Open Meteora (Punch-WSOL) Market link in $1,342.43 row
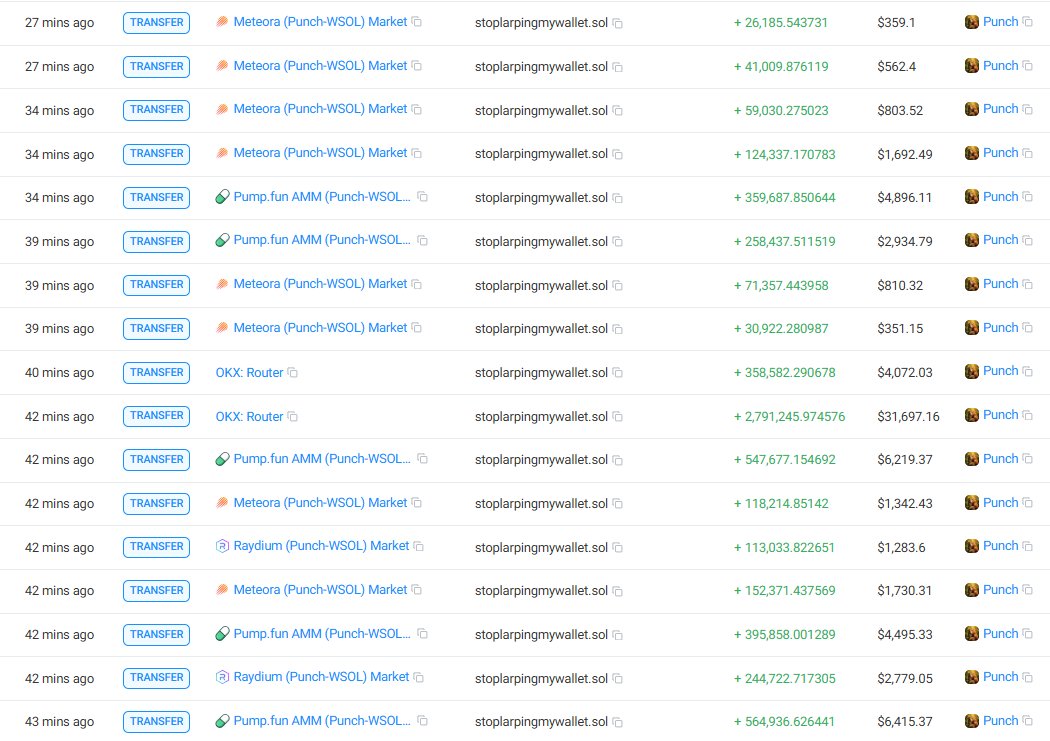Viewport: 1050px width, 741px height. pyautogui.click(x=320, y=503)
